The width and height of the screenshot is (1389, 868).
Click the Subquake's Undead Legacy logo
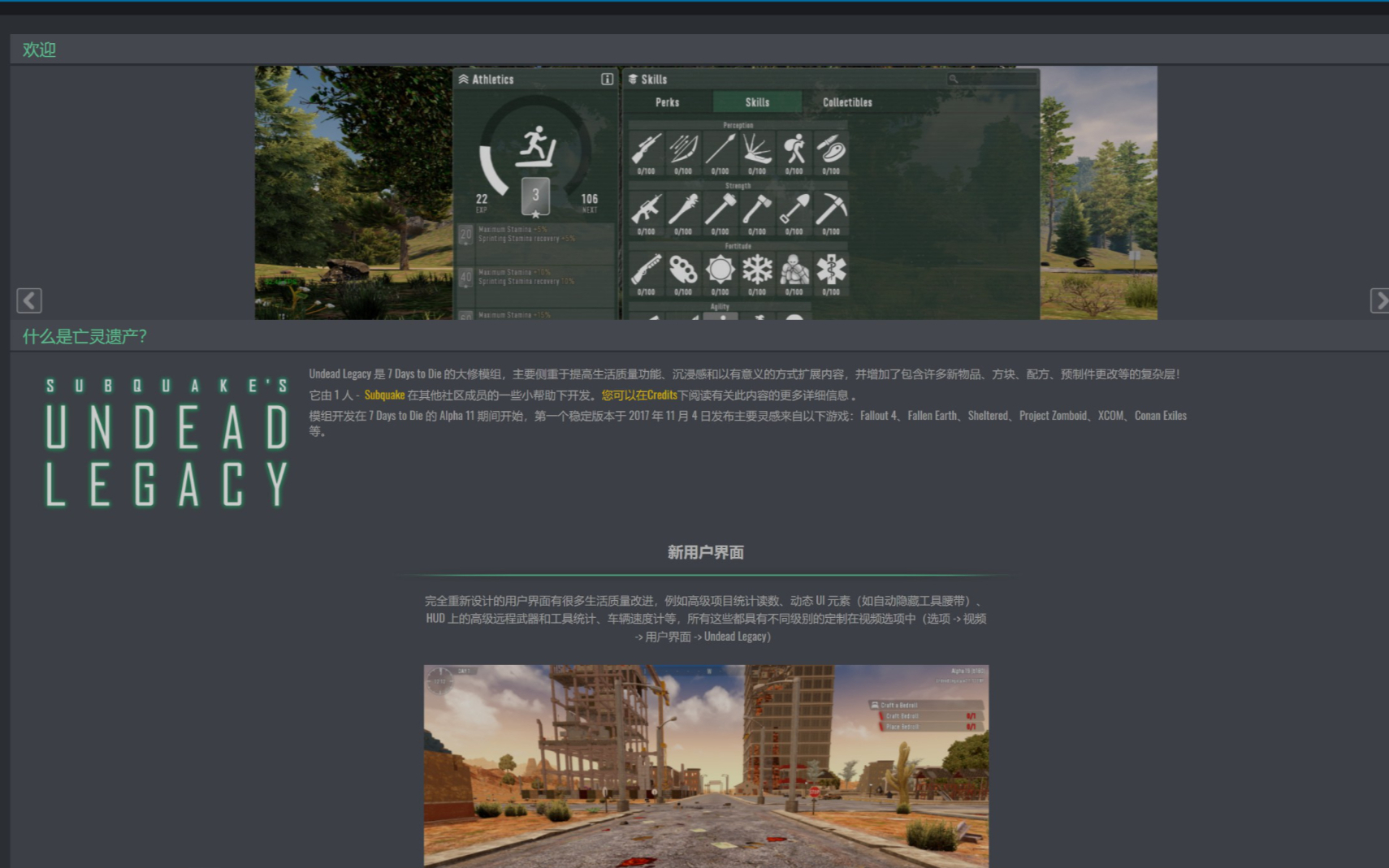(167, 443)
